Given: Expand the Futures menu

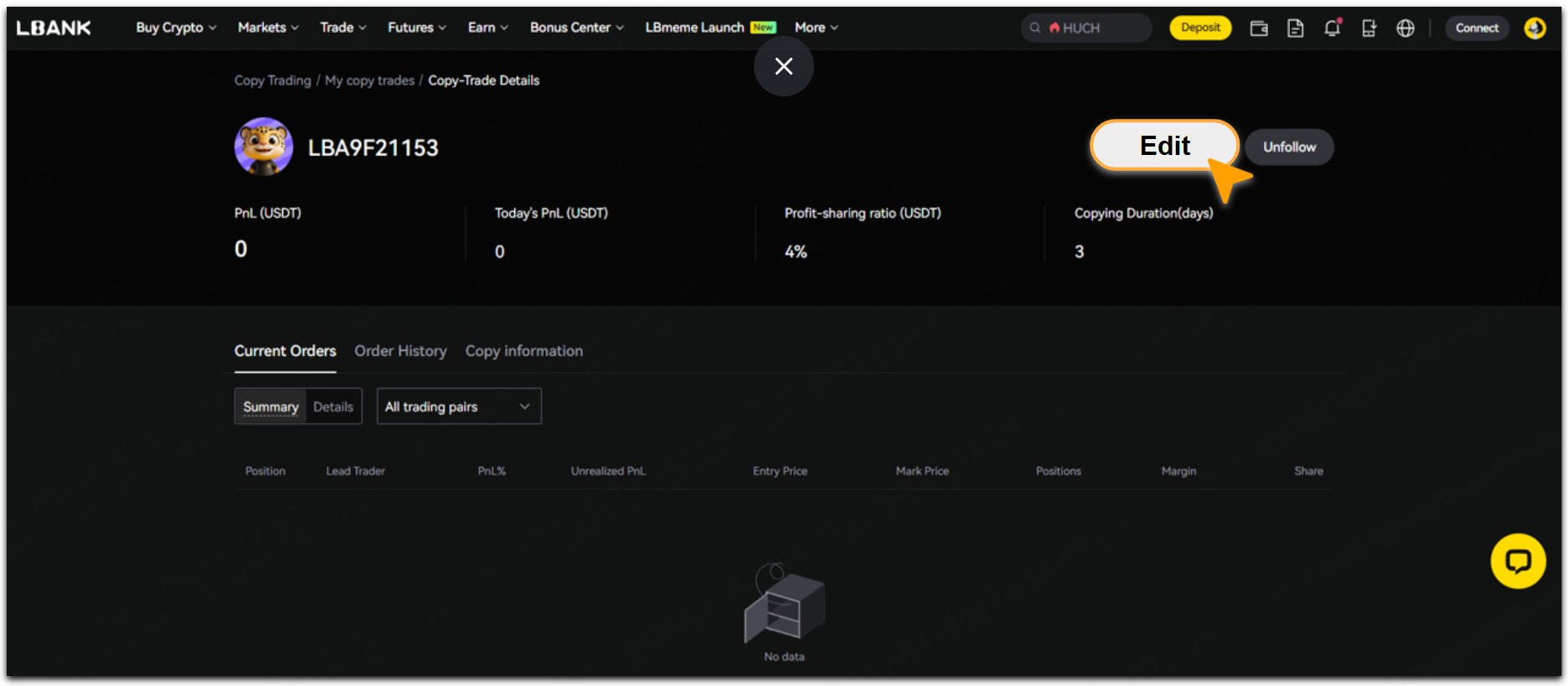Looking at the screenshot, I should [x=416, y=28].
